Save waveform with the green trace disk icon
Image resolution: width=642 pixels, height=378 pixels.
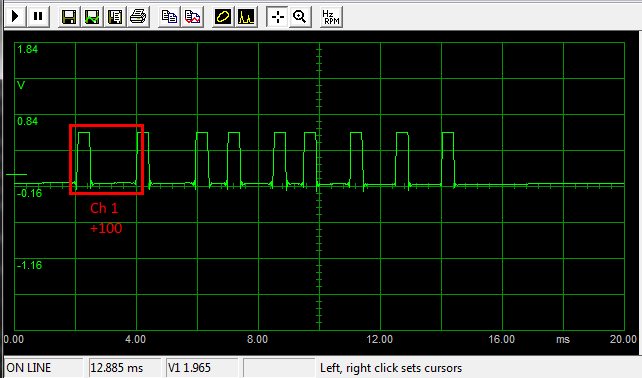point(92,17)
